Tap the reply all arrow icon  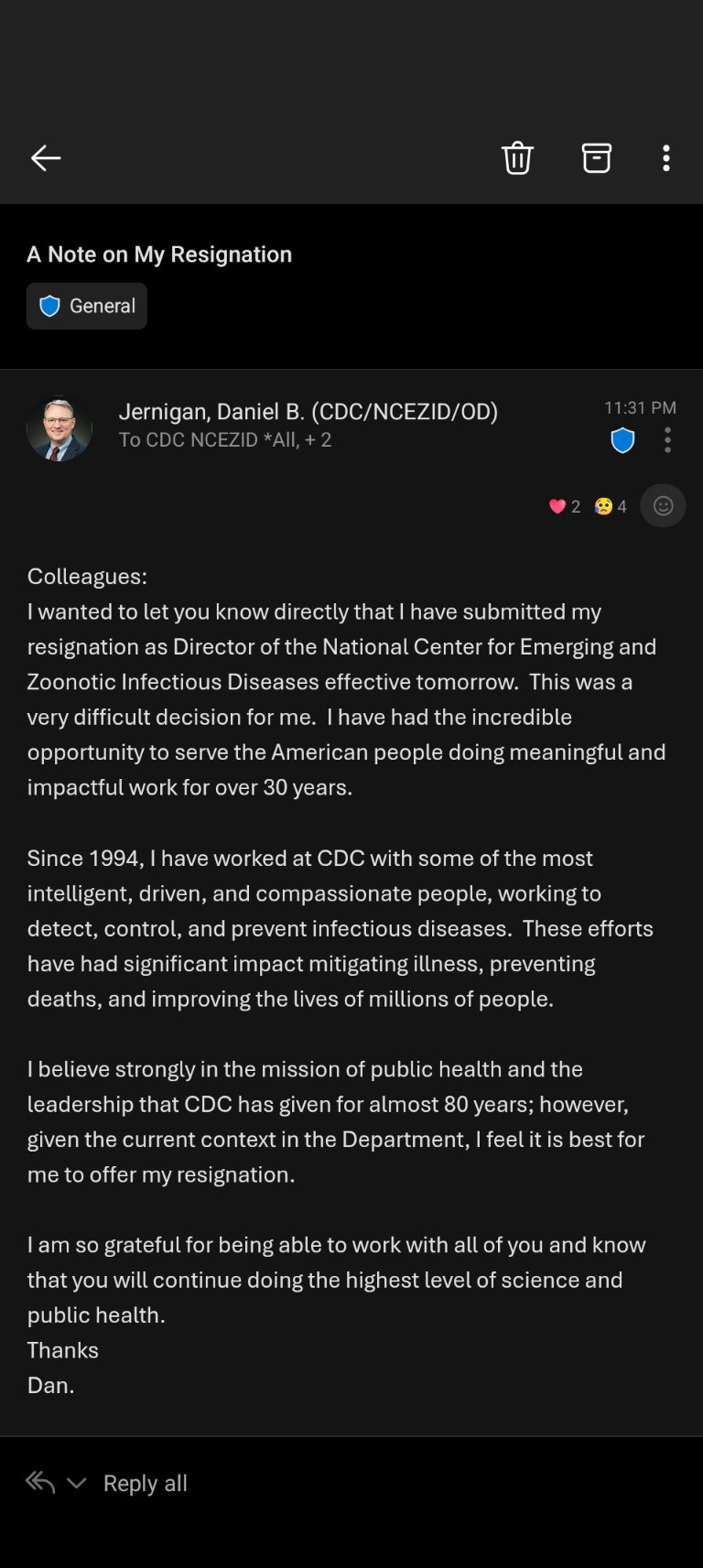(x=40, y=1482)
